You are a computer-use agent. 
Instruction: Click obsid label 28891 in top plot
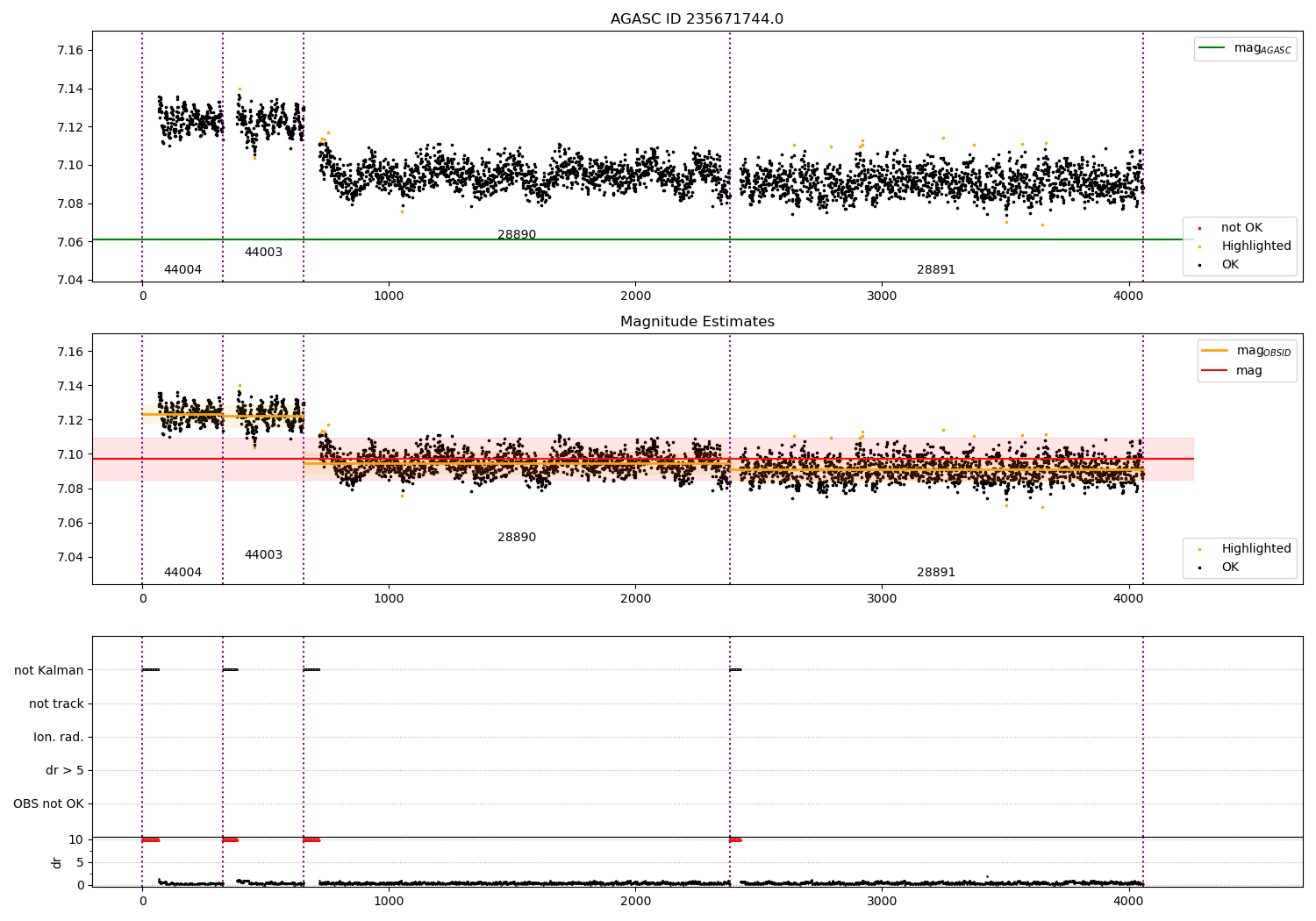(936, 270)
